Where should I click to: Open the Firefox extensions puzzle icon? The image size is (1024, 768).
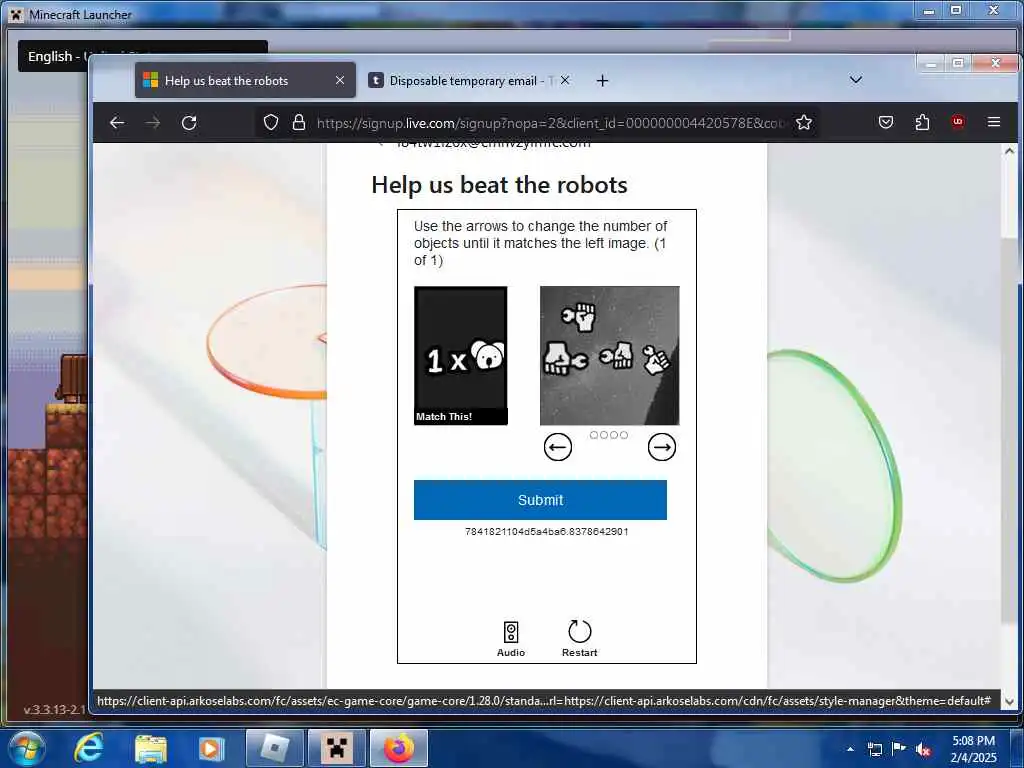click(x=922, y=122)
